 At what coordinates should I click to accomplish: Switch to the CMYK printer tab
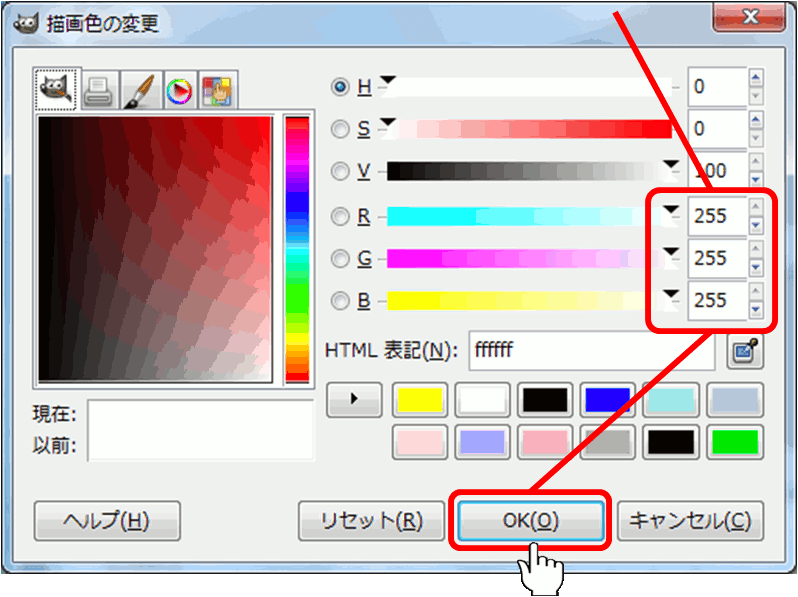coord(99,91)
